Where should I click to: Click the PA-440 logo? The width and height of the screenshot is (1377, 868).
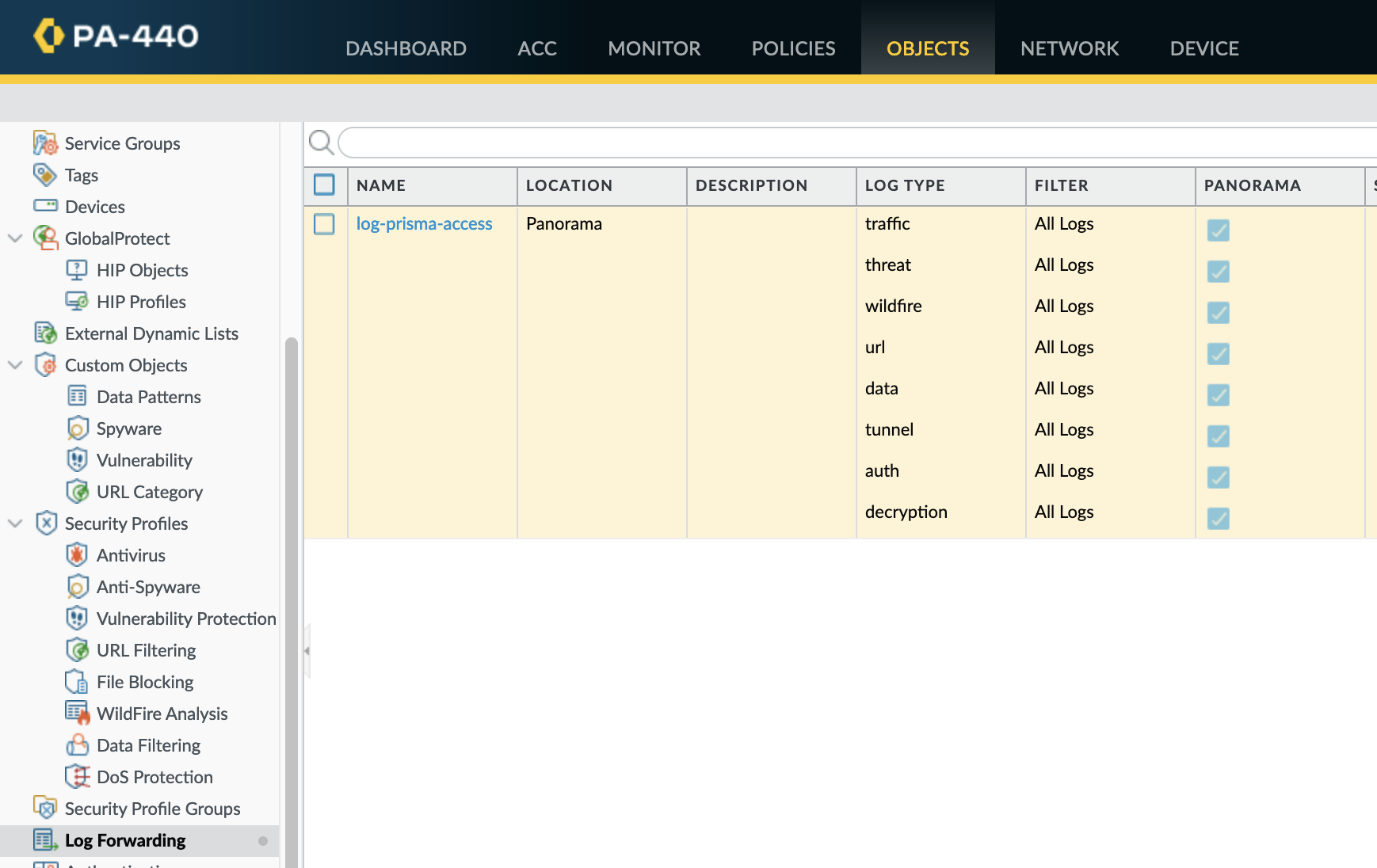(116, 36)
